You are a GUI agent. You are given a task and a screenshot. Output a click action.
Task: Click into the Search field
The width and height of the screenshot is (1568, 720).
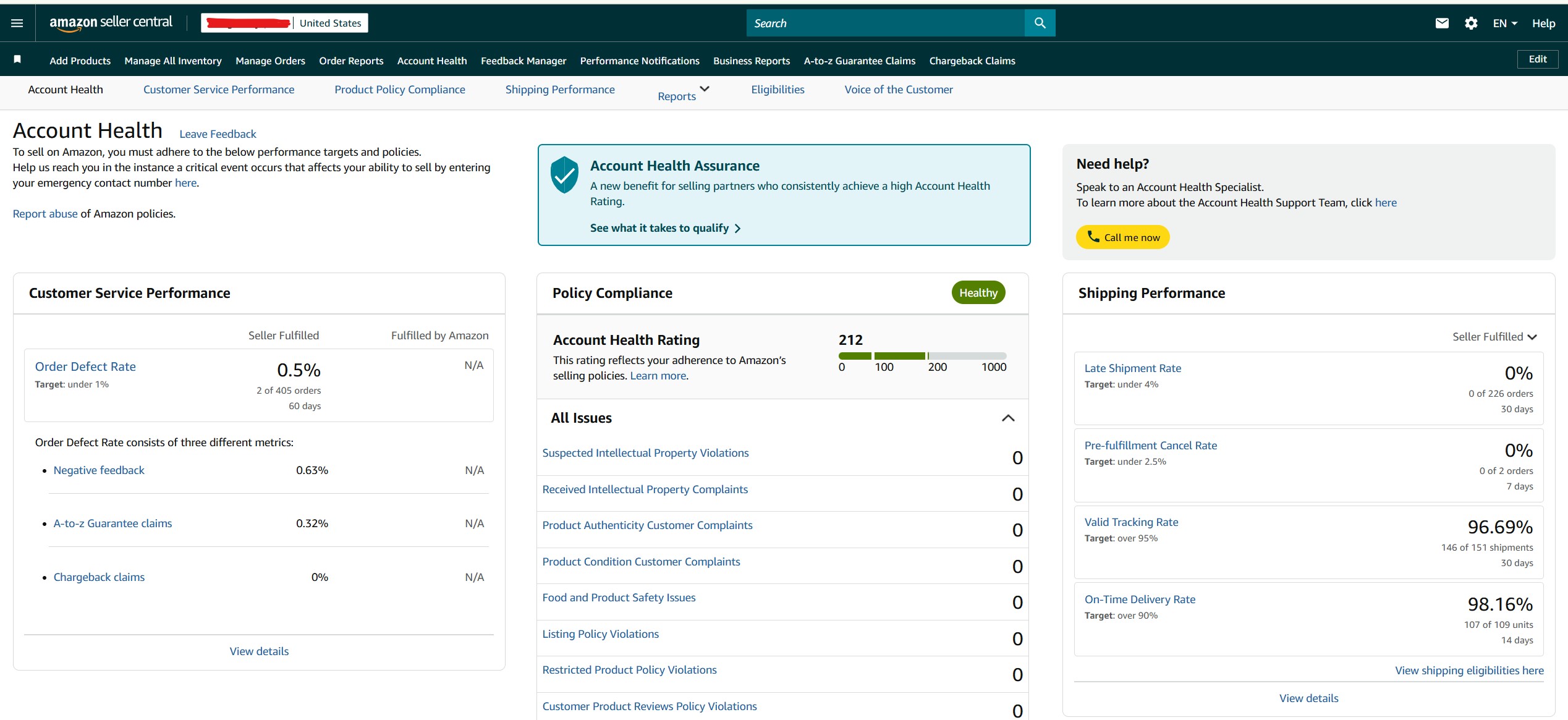[885, 23]
